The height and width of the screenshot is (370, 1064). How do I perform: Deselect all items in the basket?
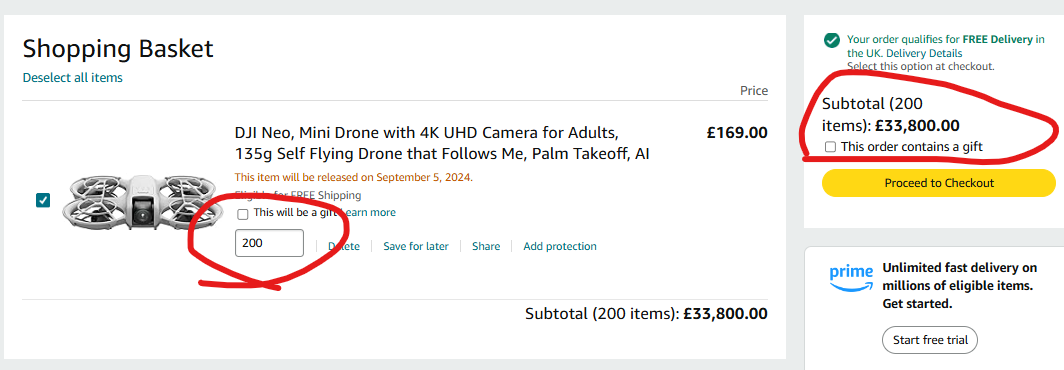(73, 77)
